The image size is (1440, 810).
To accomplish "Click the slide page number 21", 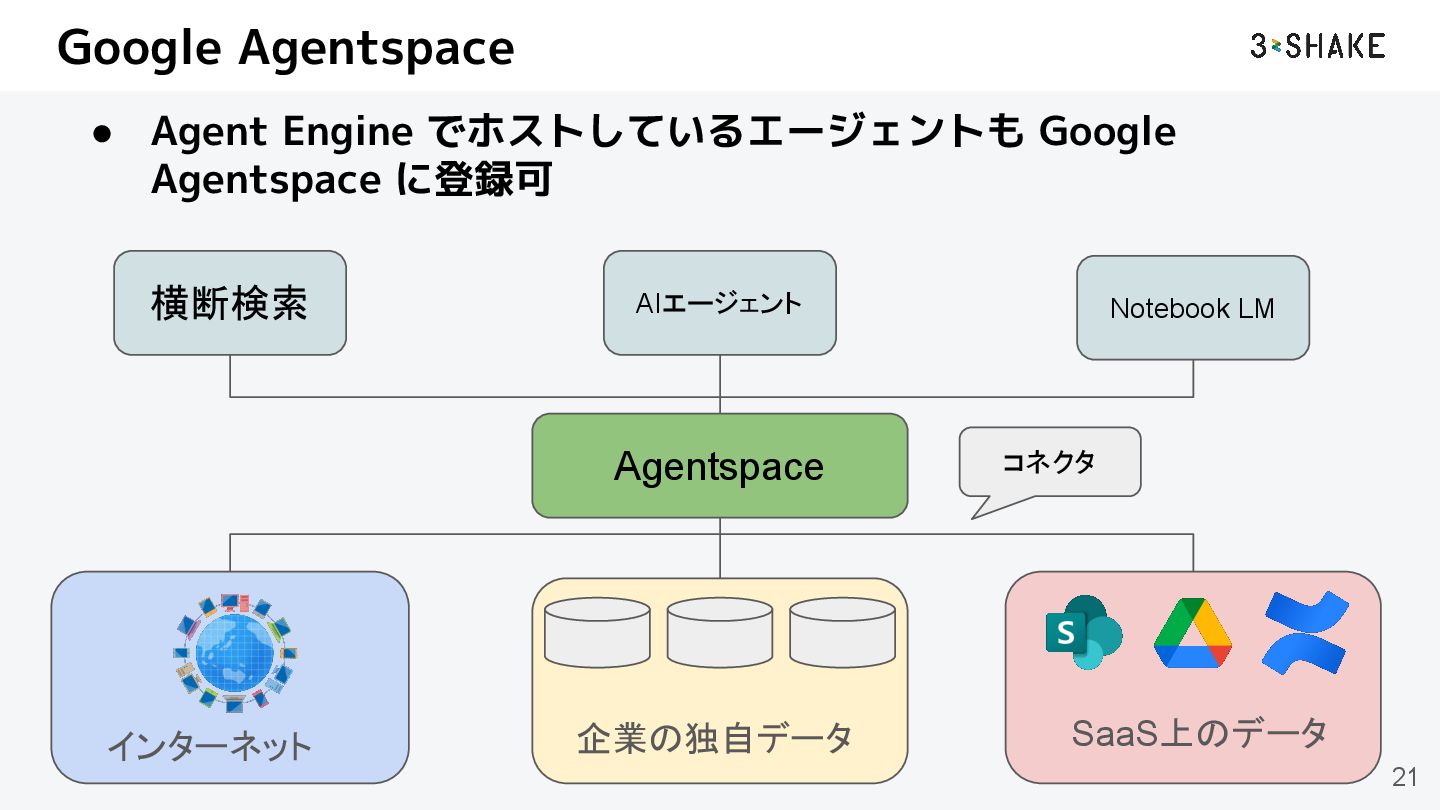I will point(1404,778).
